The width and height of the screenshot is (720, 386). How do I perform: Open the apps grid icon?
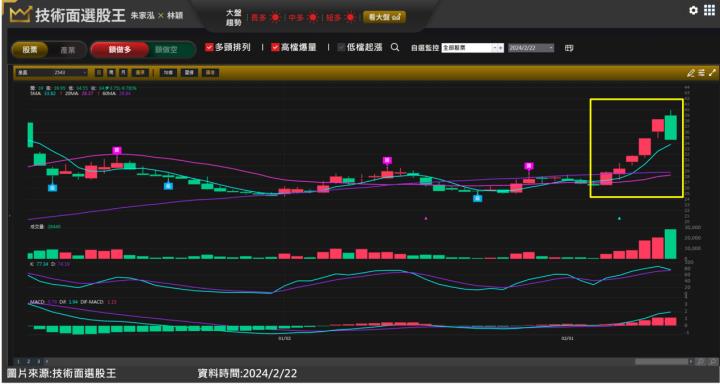(x=709, y=10)
